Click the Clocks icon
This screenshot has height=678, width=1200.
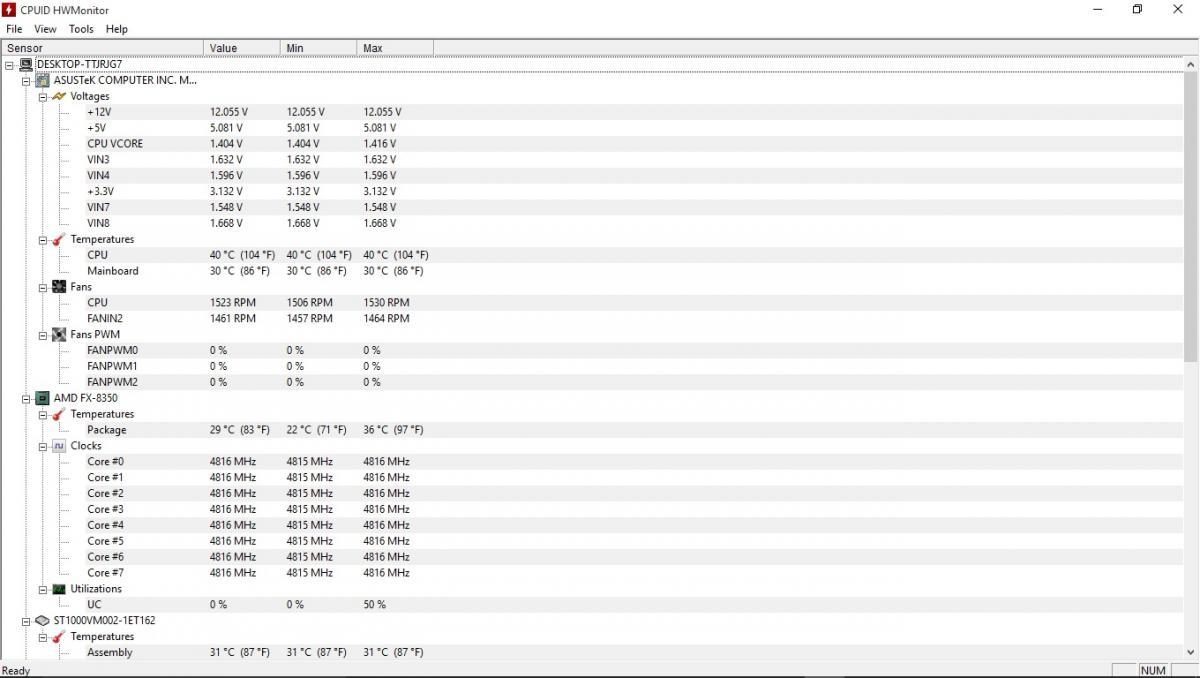tap(59, 446)
